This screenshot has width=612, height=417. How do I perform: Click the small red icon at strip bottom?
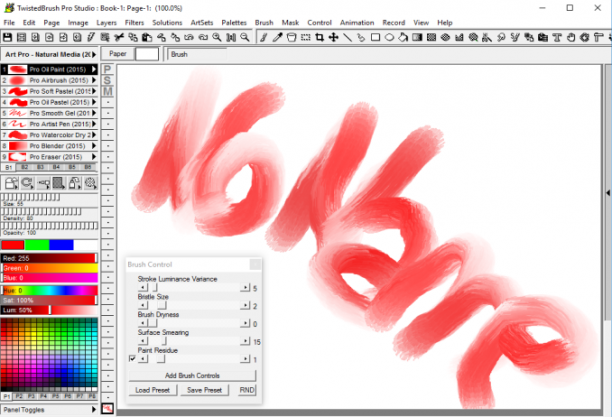107,408
